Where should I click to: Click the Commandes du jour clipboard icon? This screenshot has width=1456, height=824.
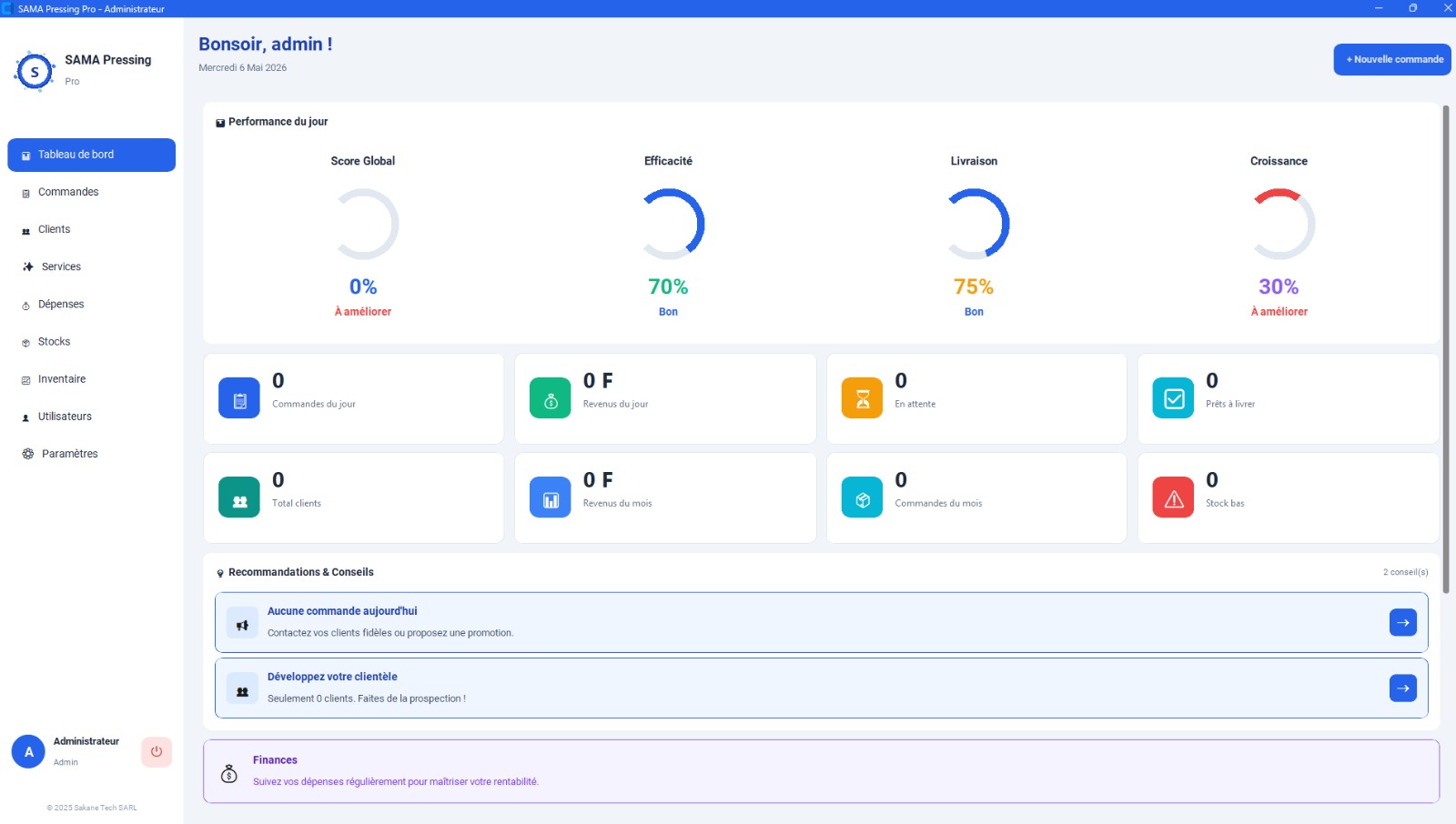[x=239, y=398]
